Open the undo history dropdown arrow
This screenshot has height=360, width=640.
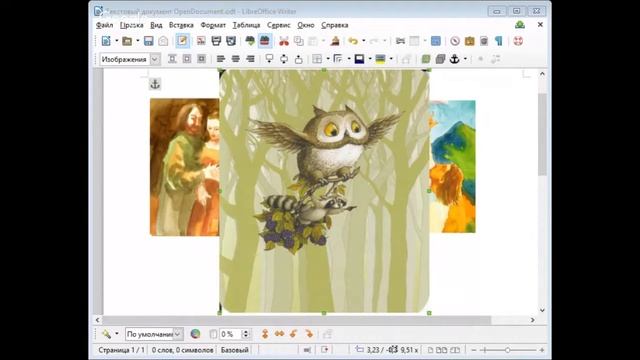(363, 41)
